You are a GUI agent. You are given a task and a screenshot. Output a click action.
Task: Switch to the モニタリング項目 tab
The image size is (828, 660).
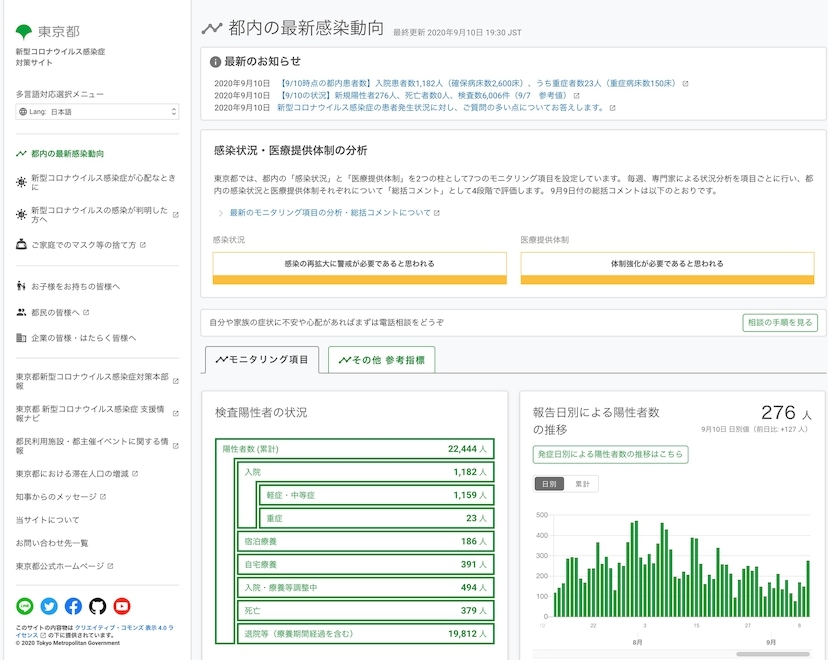262,360
